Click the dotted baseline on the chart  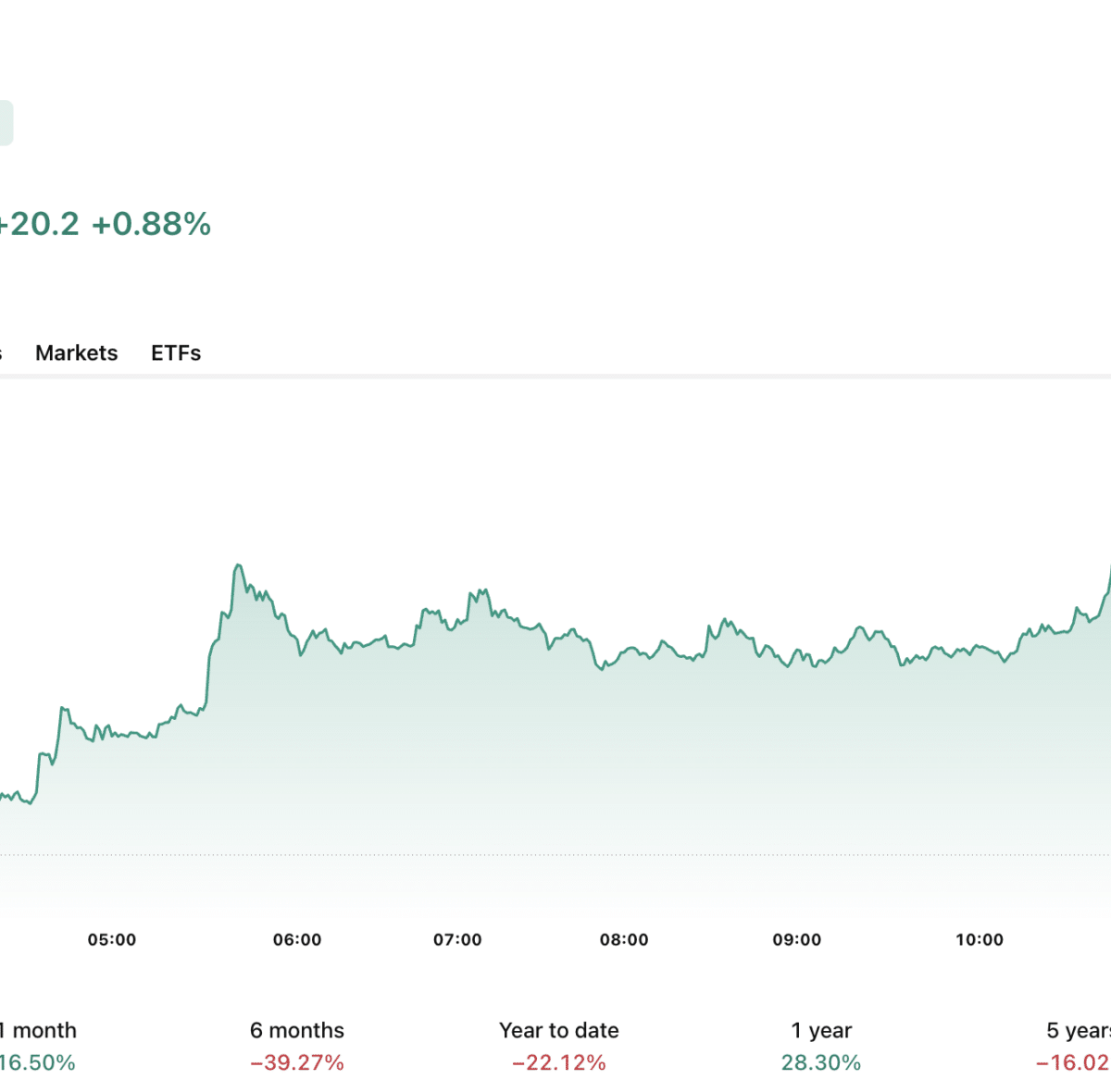(555, 854)
